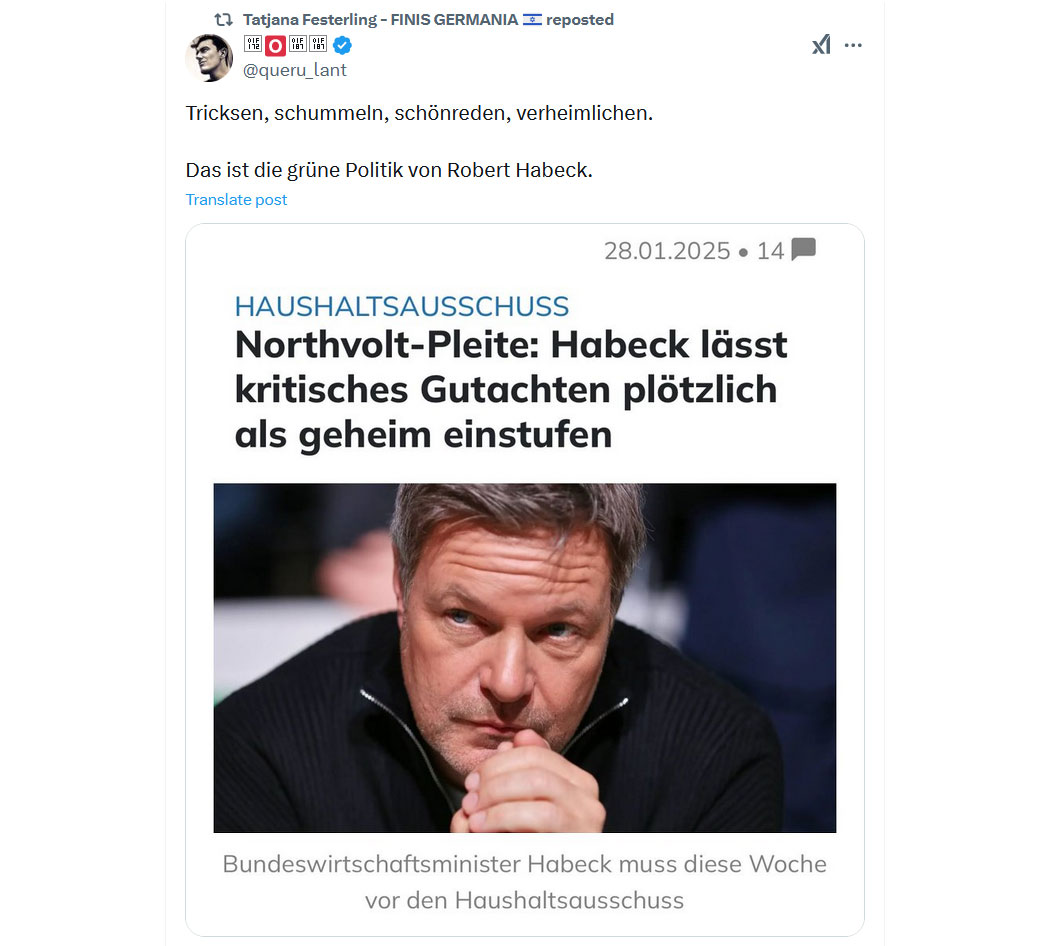The width and height of the screenshot is (1050, 946).
Task: Open the HAUSHALTSAUSSCHUSS category label
Action: (x=402, y=306)
